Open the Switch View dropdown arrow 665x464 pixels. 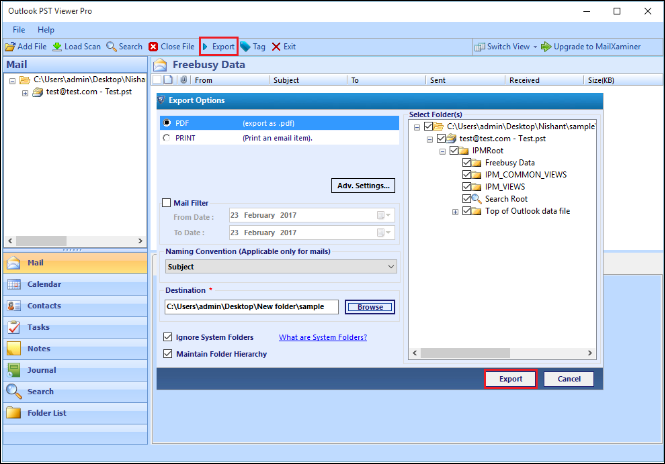pos(535,47)
